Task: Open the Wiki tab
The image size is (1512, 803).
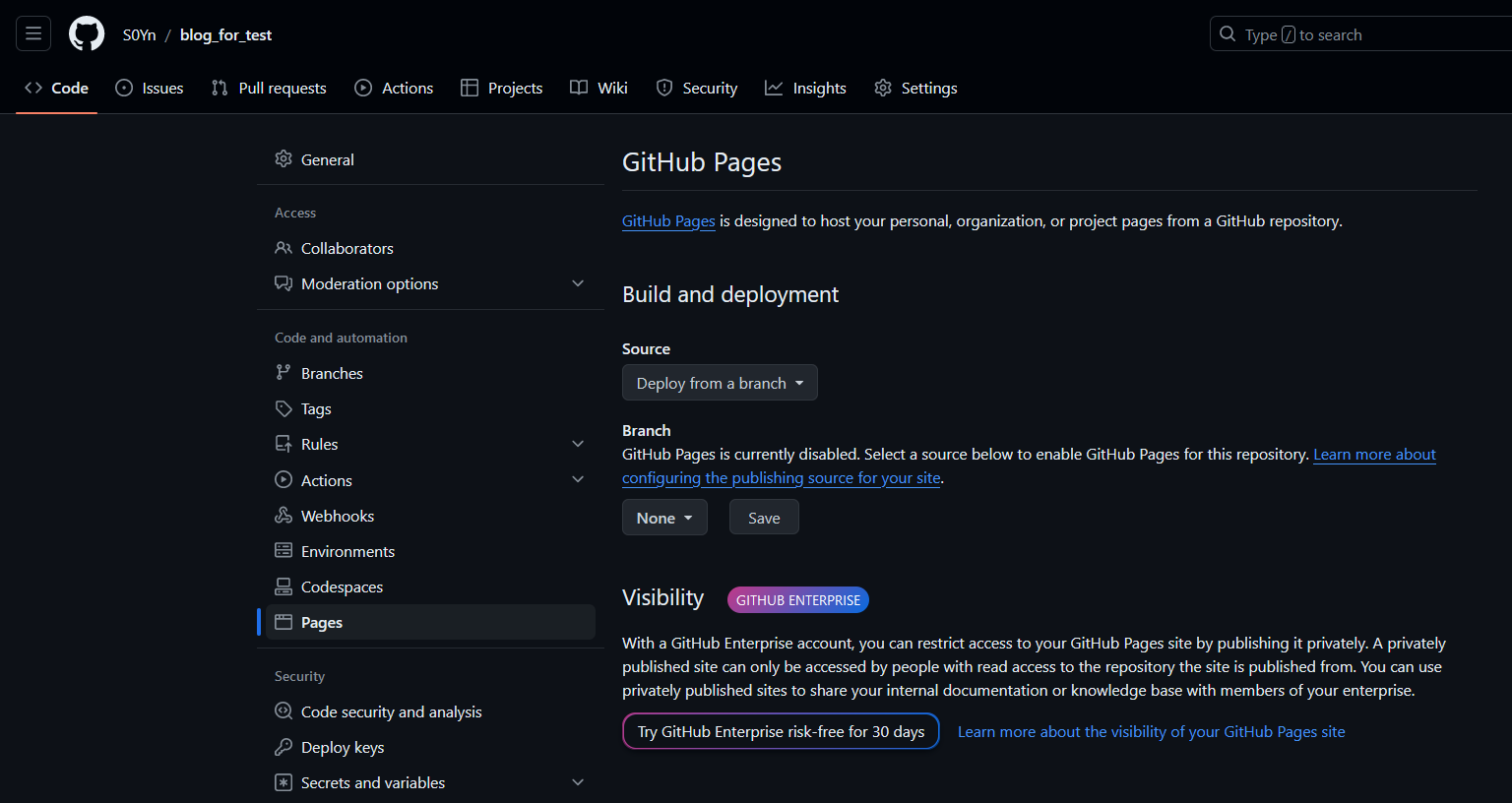Action: 598,88
